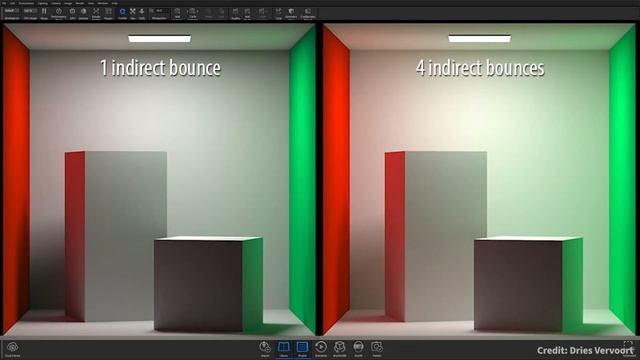The width and height of the screenshot is (640, 360).
Task: Open the Geometry View icon
Action: click(x=291, y=11)
